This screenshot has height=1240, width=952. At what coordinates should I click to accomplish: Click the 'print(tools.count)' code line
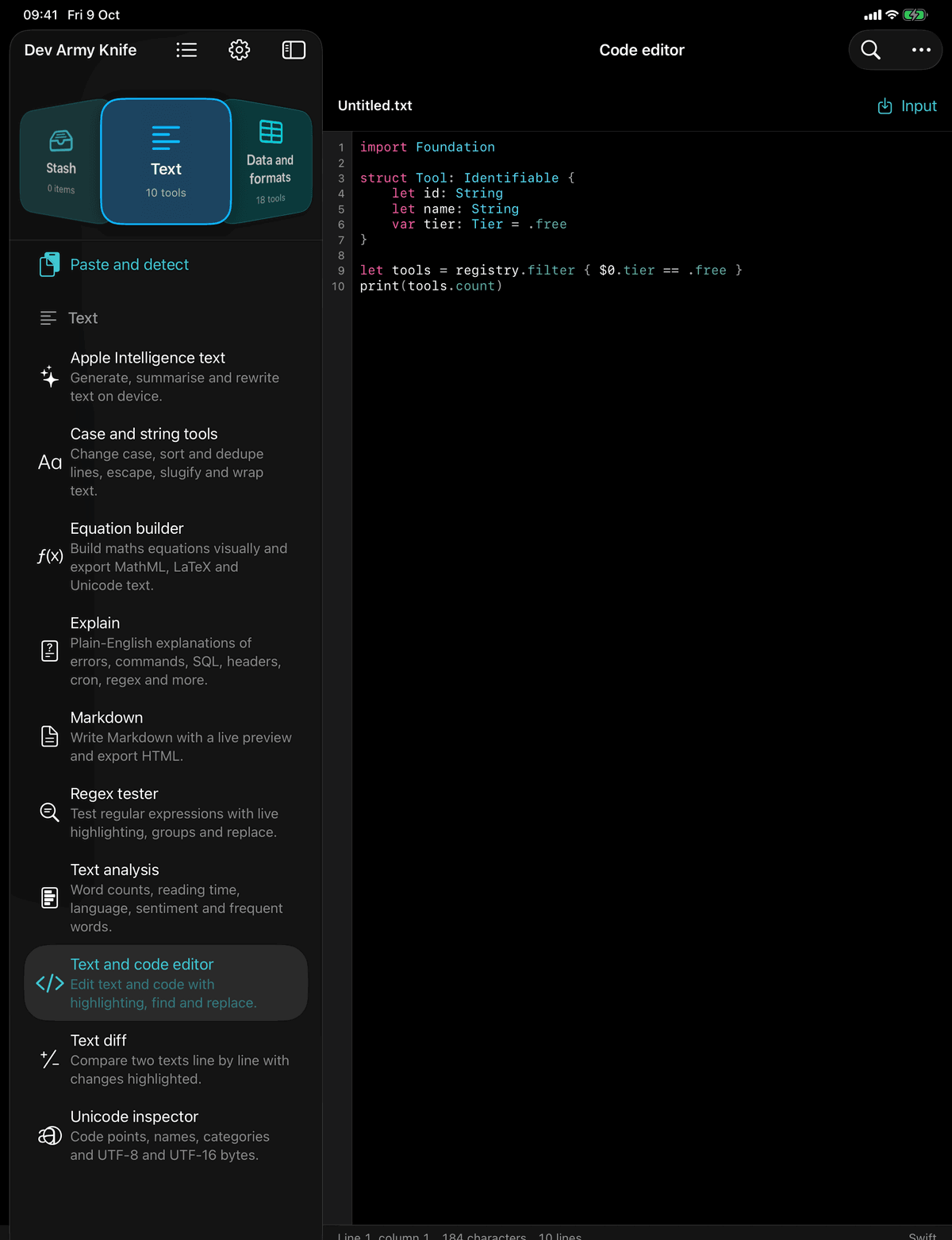(431, 286)
